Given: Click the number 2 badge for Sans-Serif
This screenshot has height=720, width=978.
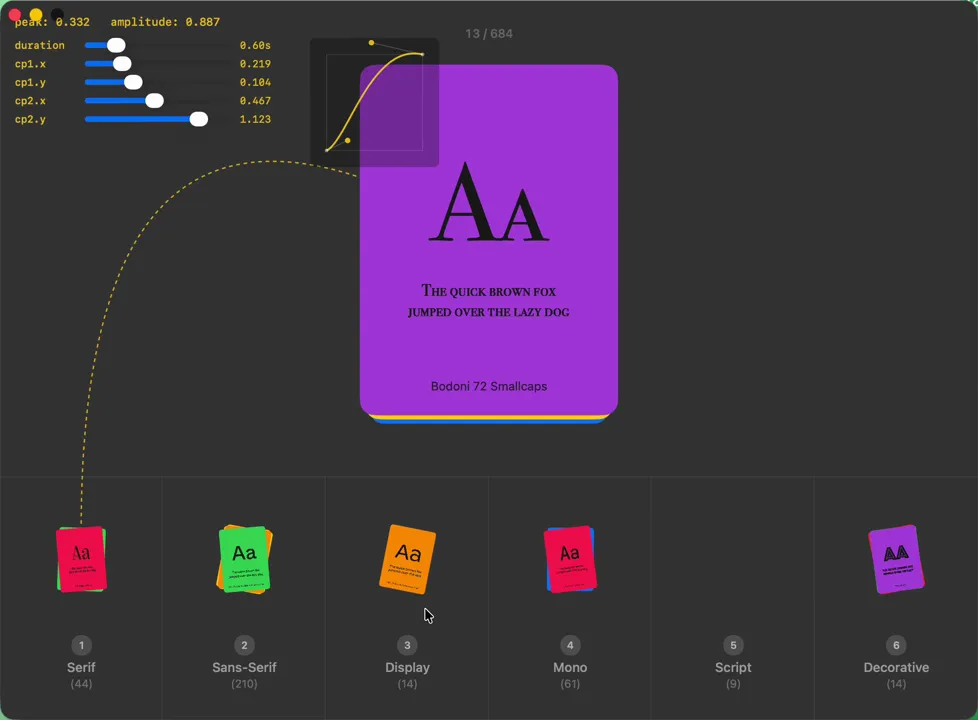Looking at the screenshot, I should click(x=244, y=645).
